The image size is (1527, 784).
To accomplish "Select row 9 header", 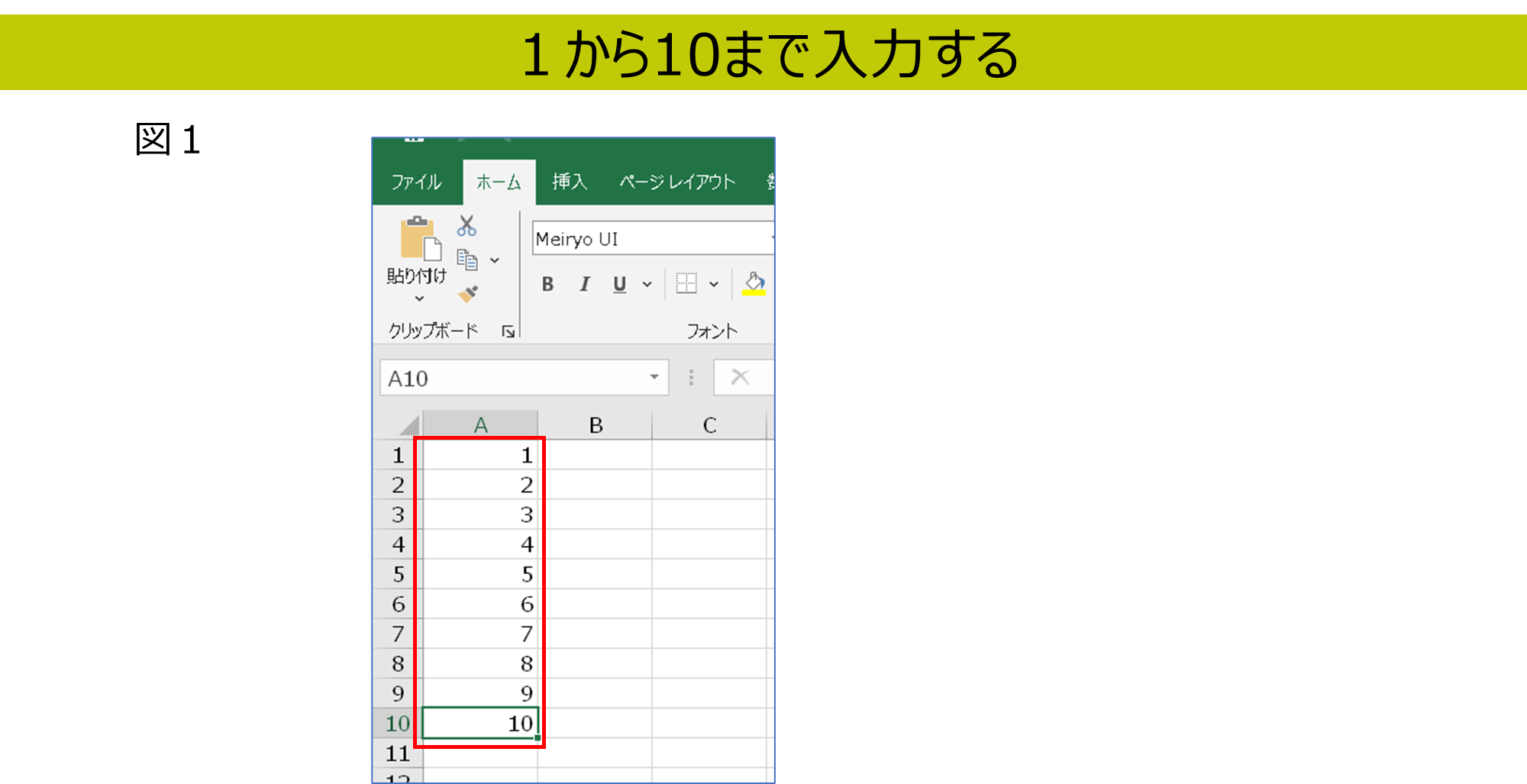I will 398,693.
